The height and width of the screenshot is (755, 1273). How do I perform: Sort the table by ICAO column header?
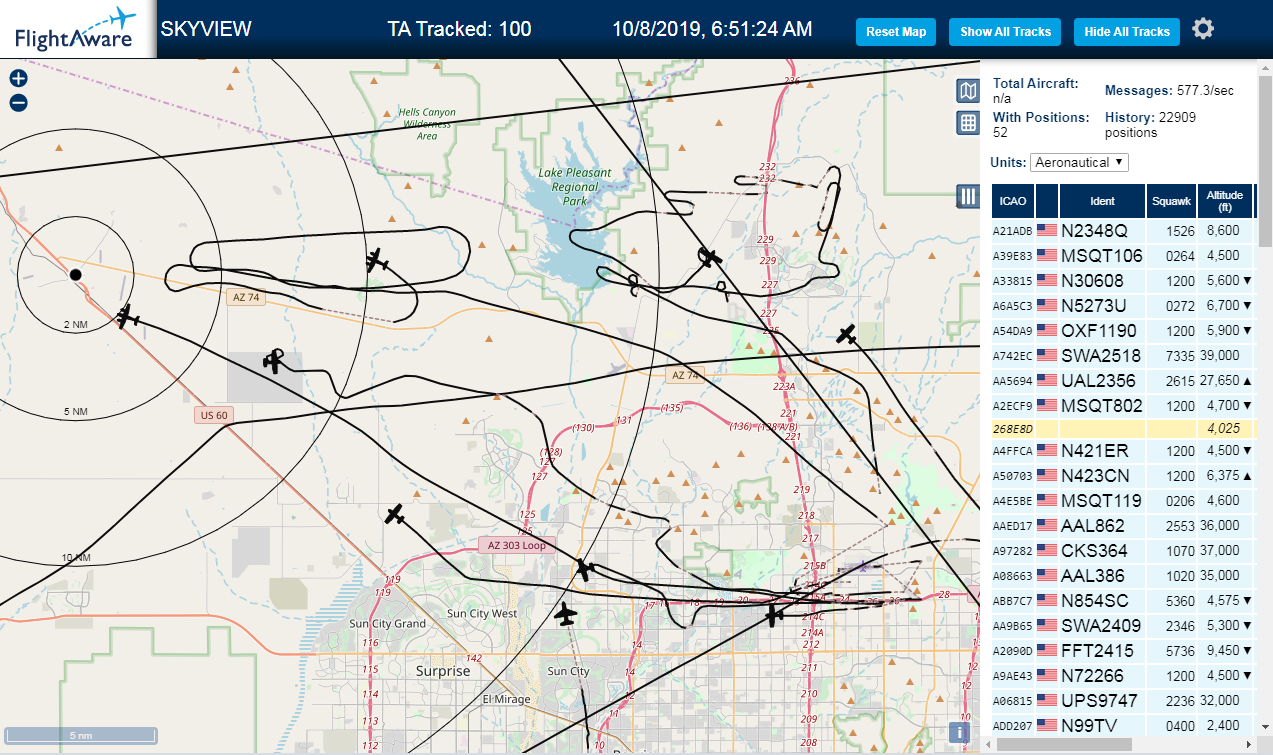(1013, 201)
